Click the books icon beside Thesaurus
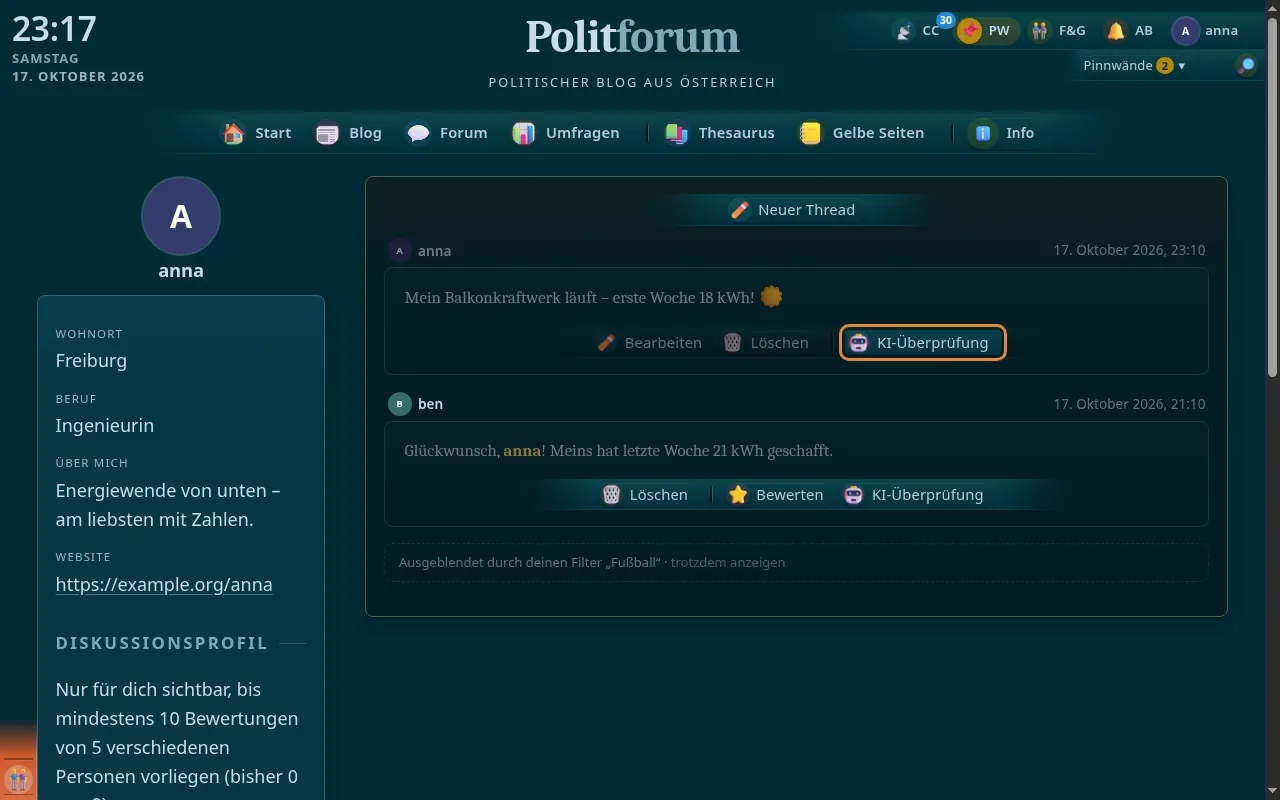The width and height of the screenshot is (1280, 800). [677, 133]
